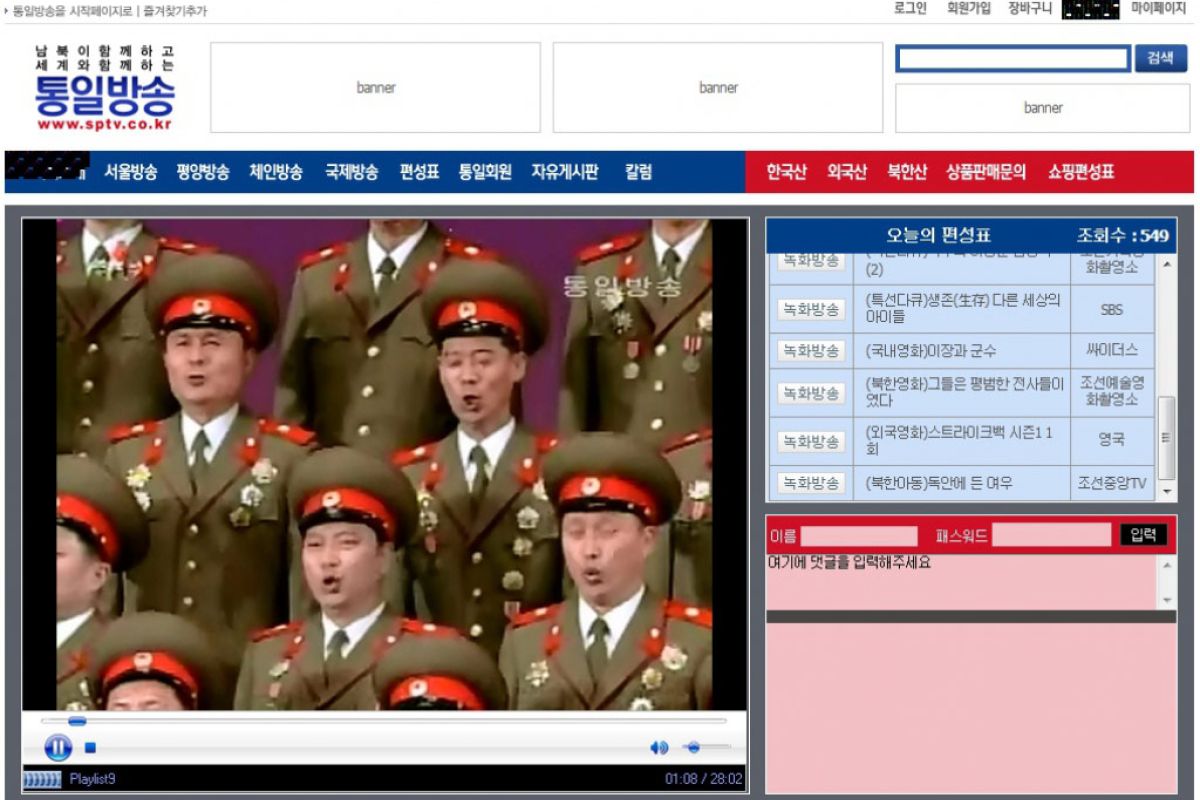This screenshot has width=1200, height=800.
Task: Click the video seek bar handle
Action: pos(77,721)
